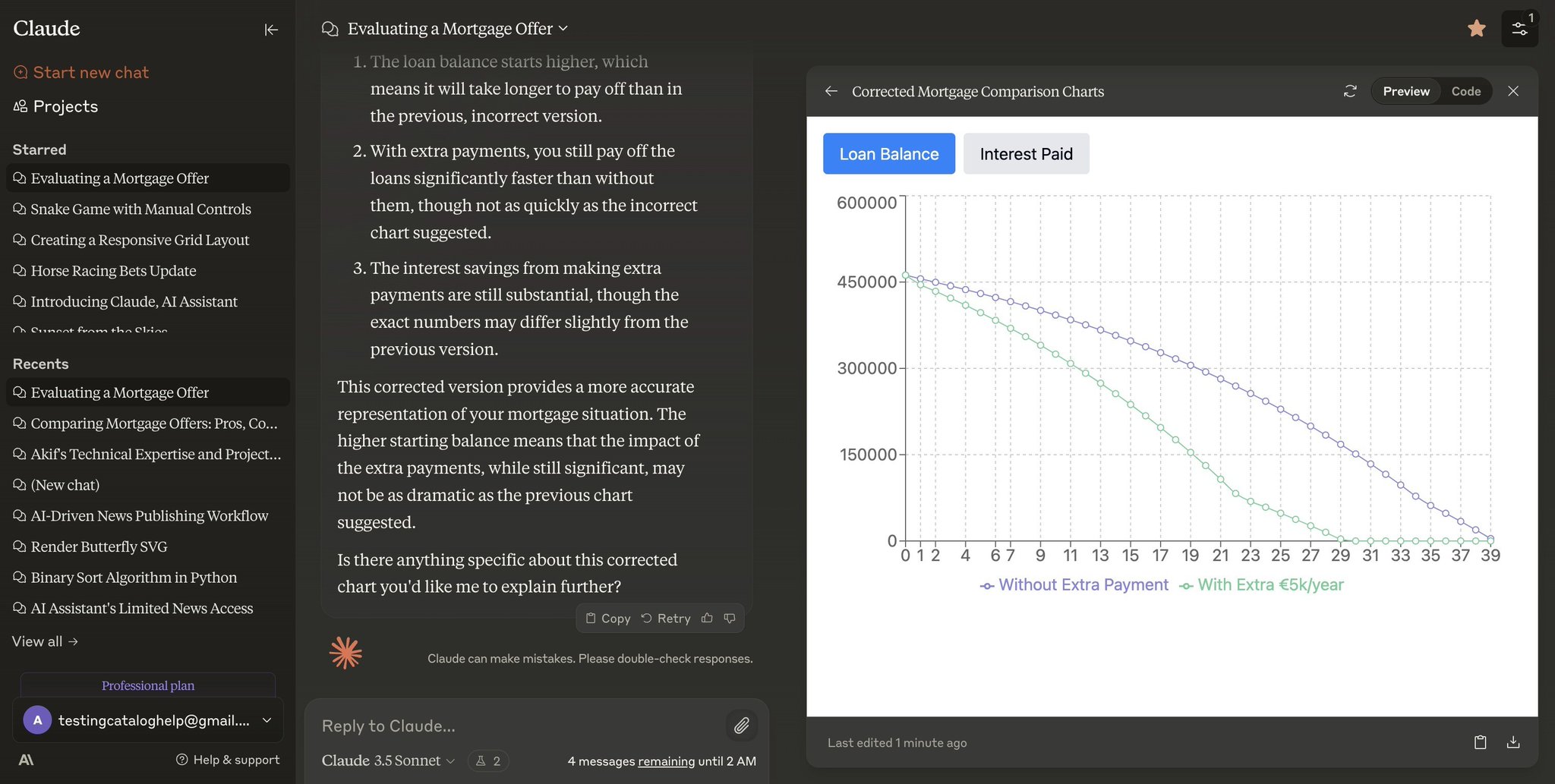This screenshot has height=784, width=1555.
Task: Open Claude 3.5 Sonnet model selector
Action: [388, 760]
